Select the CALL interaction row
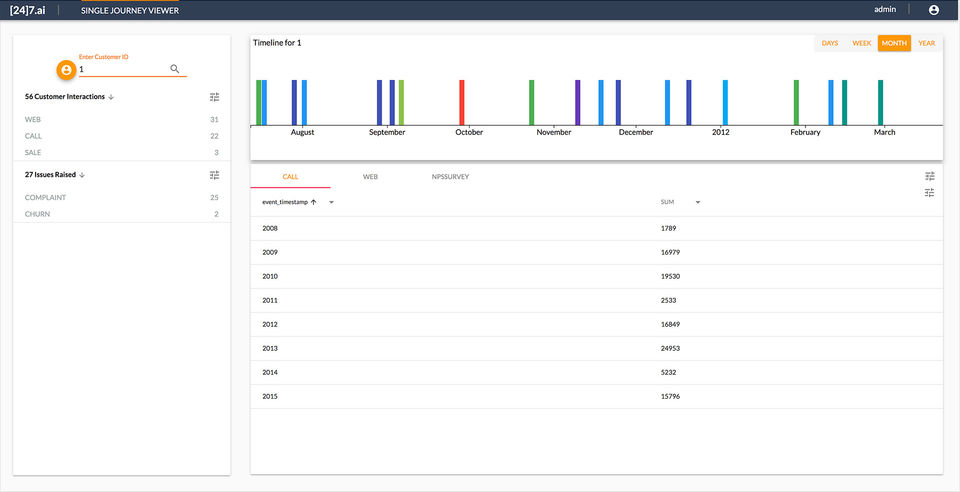The width and height of the screenshot is (960, 492). click(x=121, y=136)
